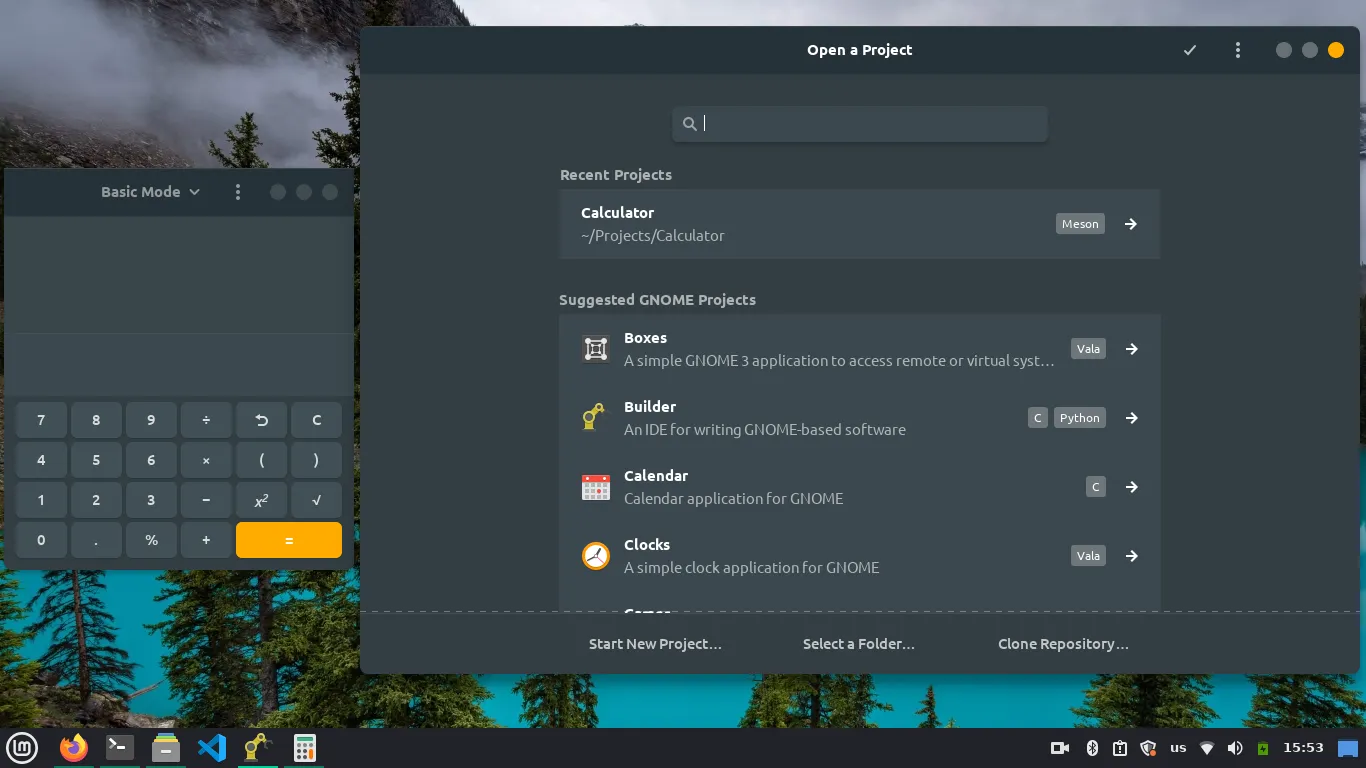The width and height of the screenshot is (1366, 768).
Task: Click the 0 key in Calculator
Action: click(x=41, y=540)
